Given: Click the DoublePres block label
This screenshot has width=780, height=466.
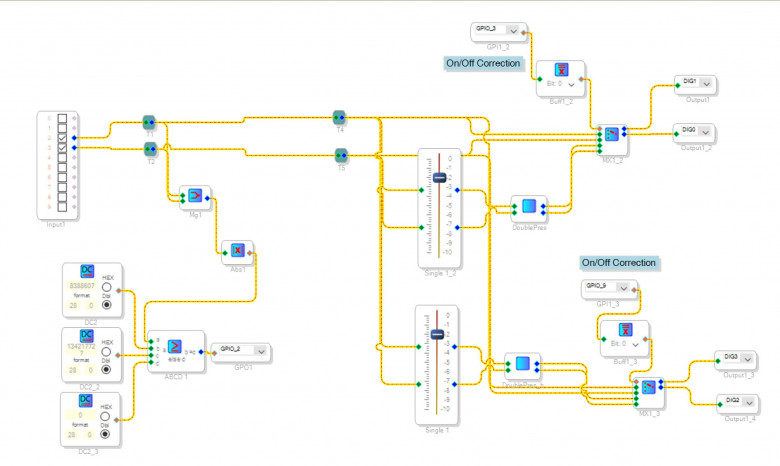Looking at the screenshot, I should tap(529, 227).
